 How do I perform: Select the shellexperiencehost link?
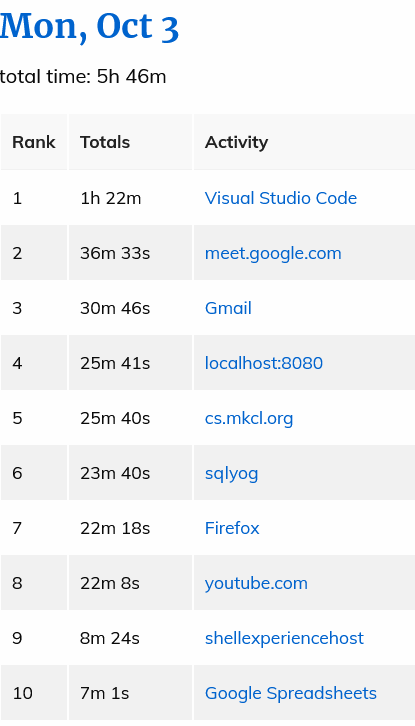(284, 638)
